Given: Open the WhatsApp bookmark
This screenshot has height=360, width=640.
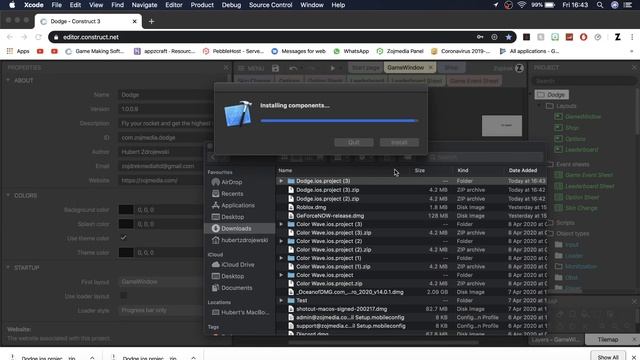Looking at the screenshot, I should (x=351, y=51).
